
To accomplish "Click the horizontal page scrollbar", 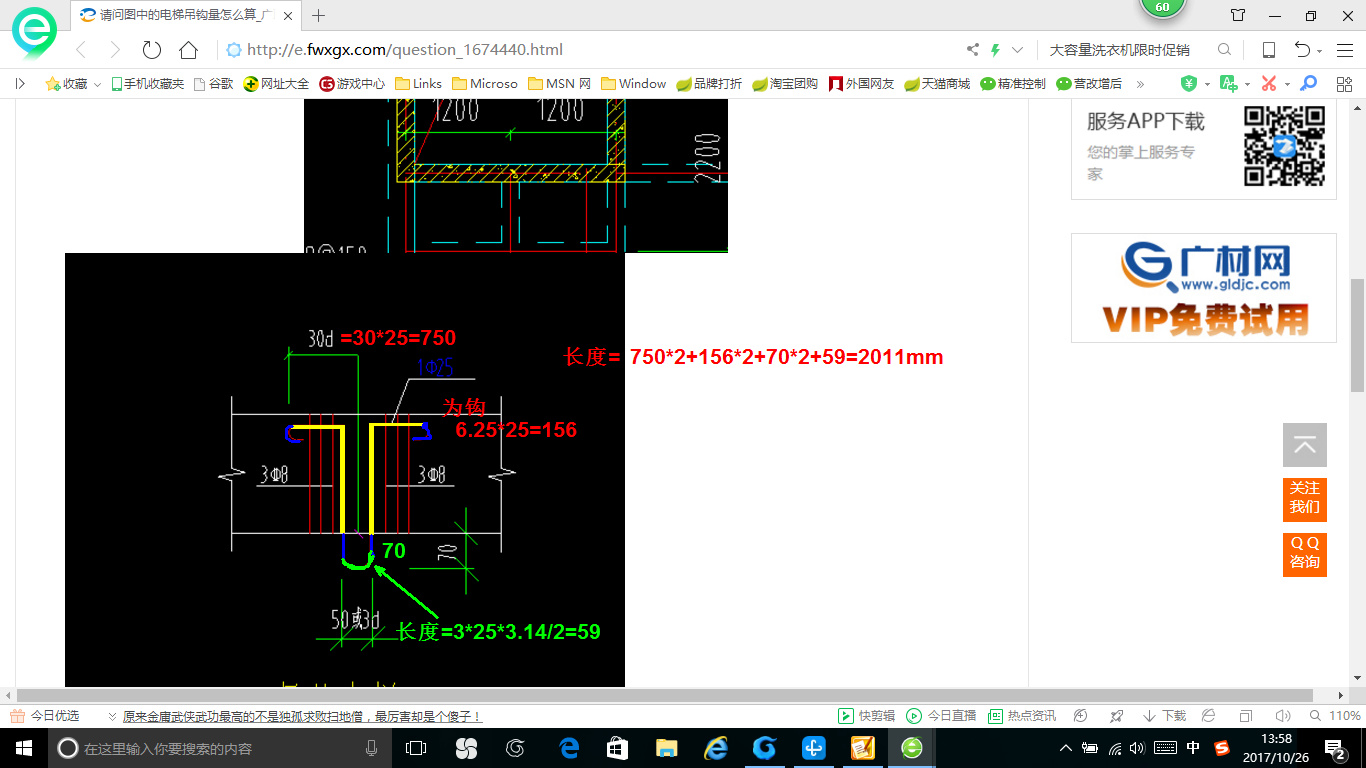I will pyautogui.click(x=665, y=695).
